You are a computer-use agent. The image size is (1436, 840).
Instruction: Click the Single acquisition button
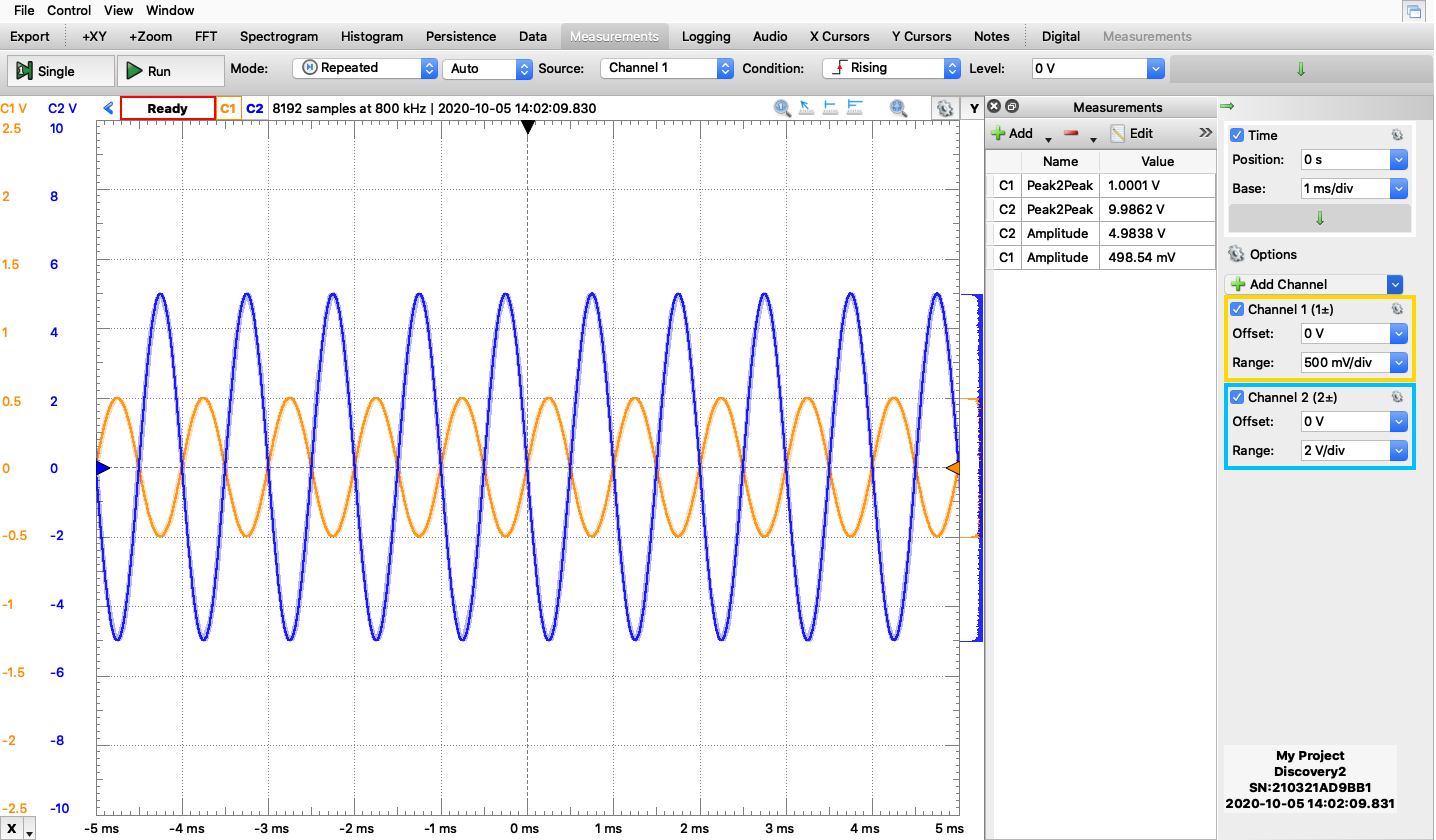[59, 71]
